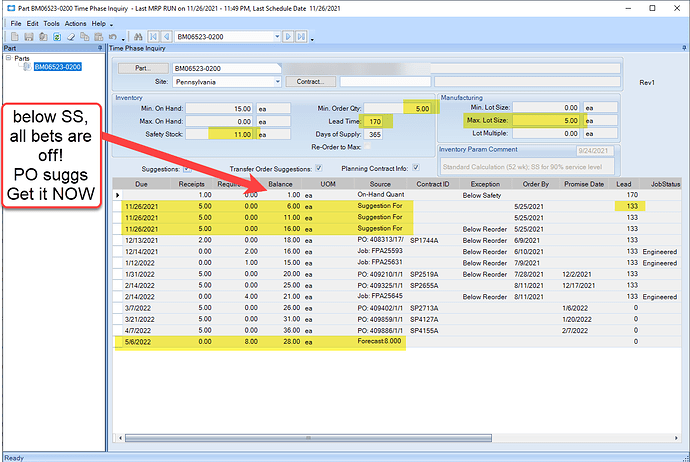The image size is (690, 462).
Task: Click the Below Safety exception cell
Action: 486,195
